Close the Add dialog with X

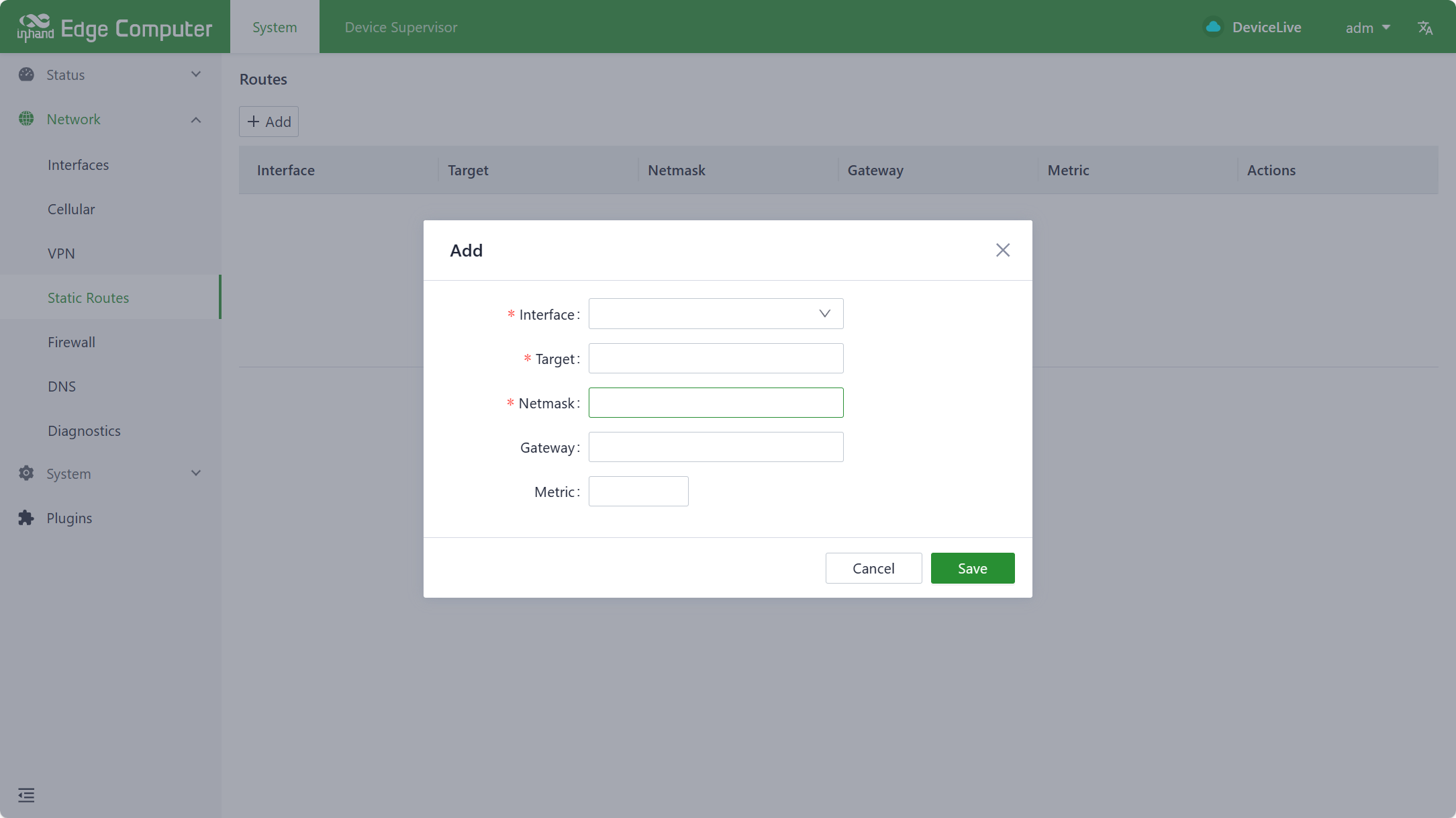[1003, 250]
